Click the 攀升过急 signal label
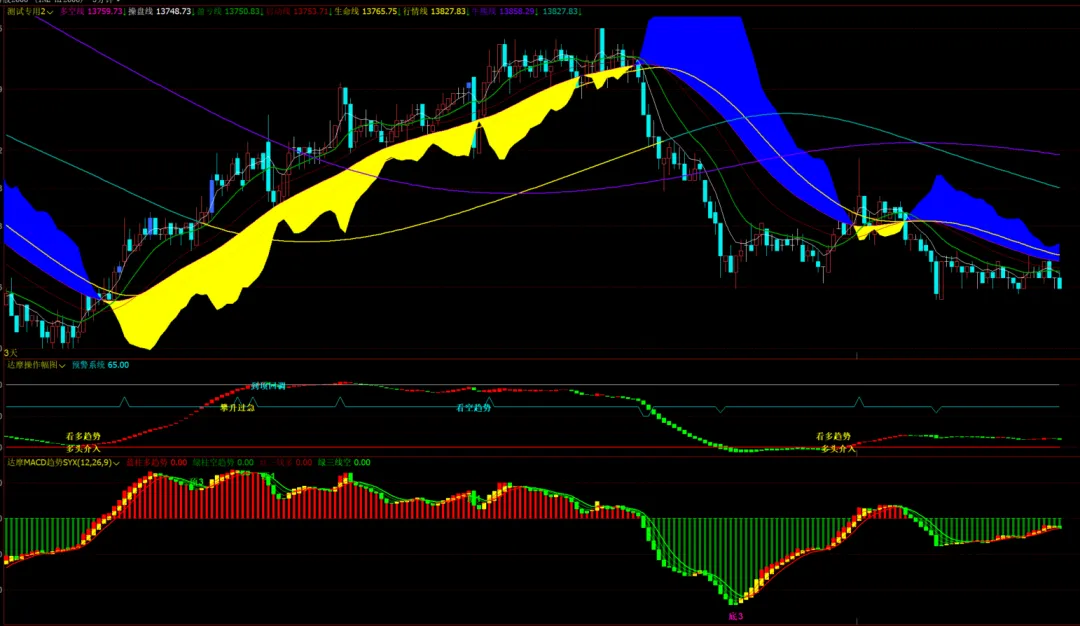This screenshot has height=626, width=1080. point(237,408)
